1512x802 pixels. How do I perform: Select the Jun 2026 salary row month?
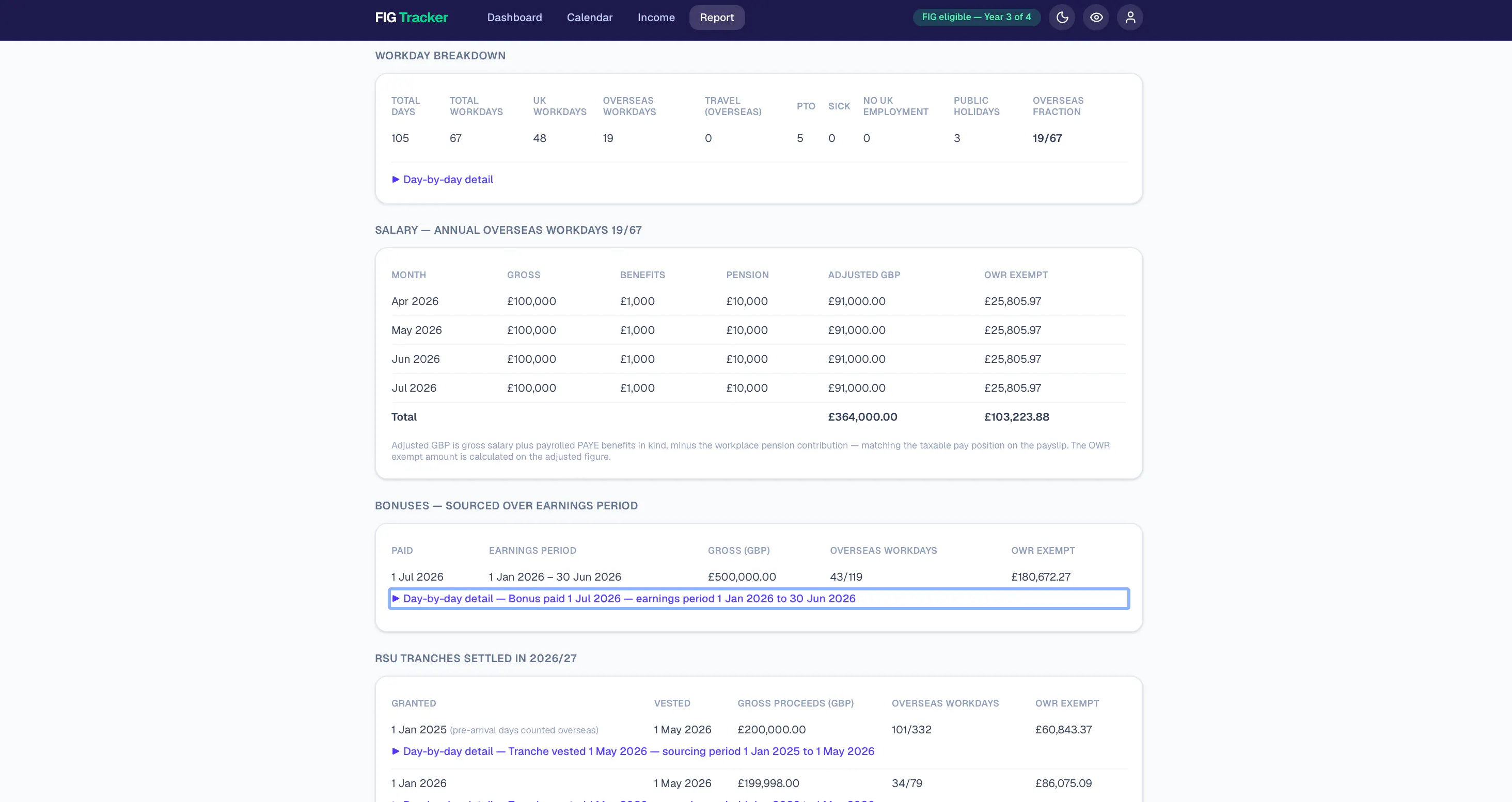coord(416,359)
